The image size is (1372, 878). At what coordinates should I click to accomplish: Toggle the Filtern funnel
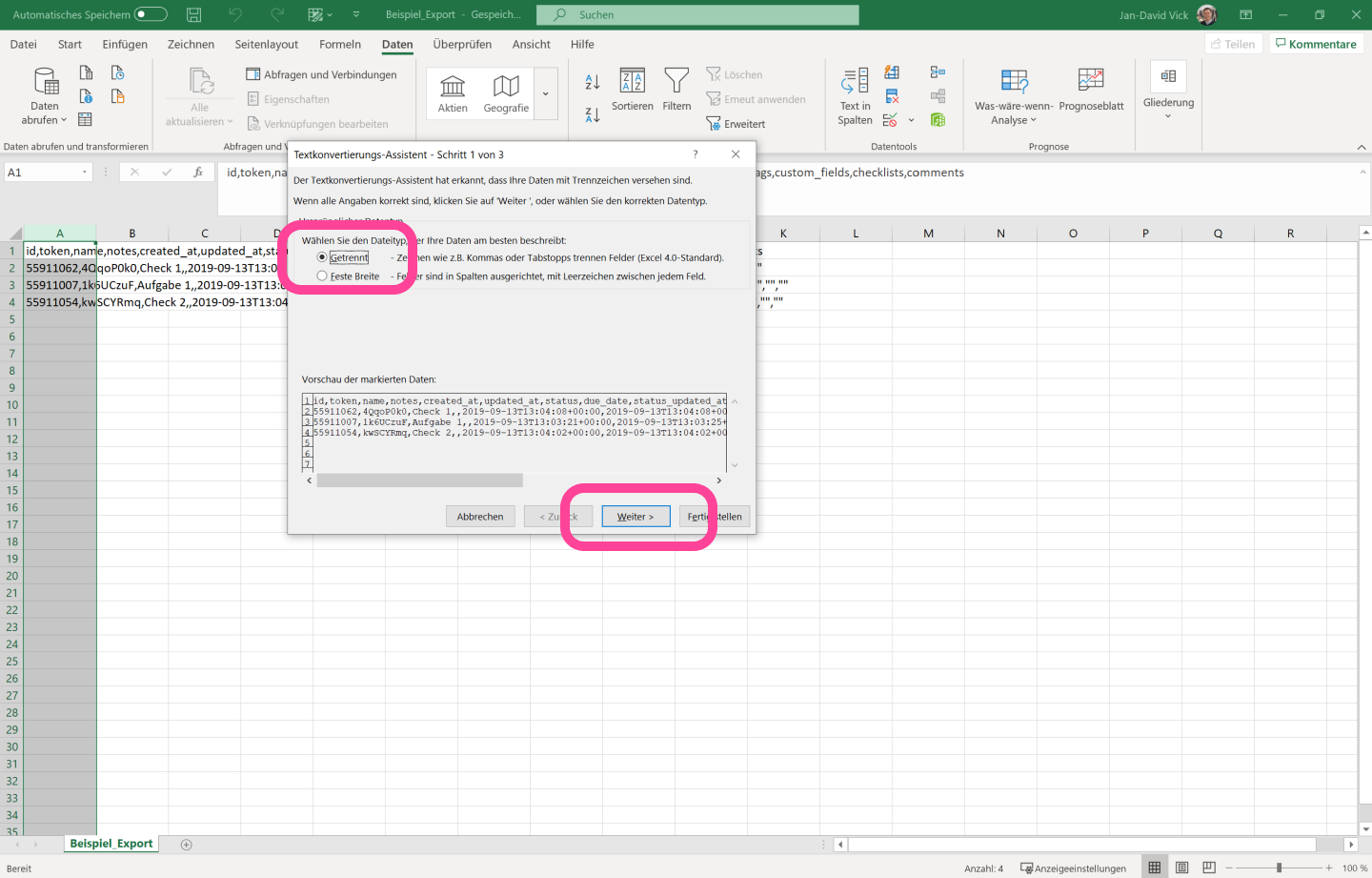coord(676,91)
